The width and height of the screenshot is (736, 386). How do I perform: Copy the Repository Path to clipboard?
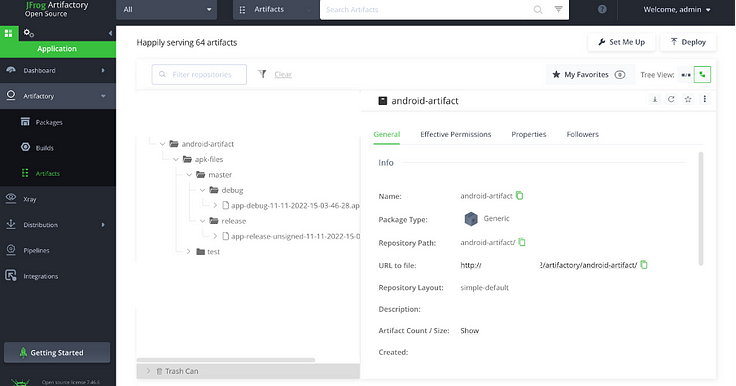pyautogui.click(x=522, y=242)
